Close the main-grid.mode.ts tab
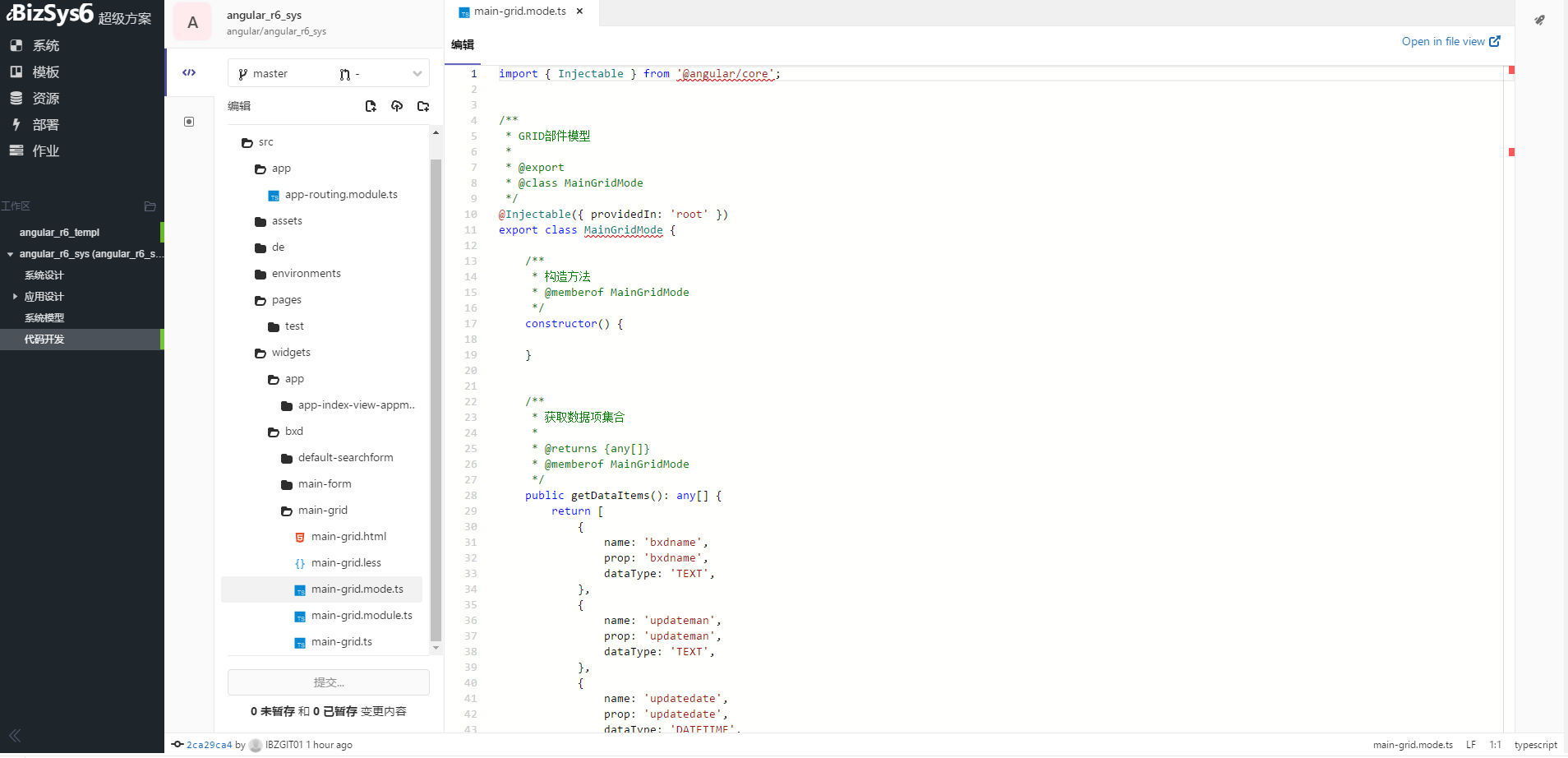This screenshot has height=758, width=1568. tap(579, 12)
